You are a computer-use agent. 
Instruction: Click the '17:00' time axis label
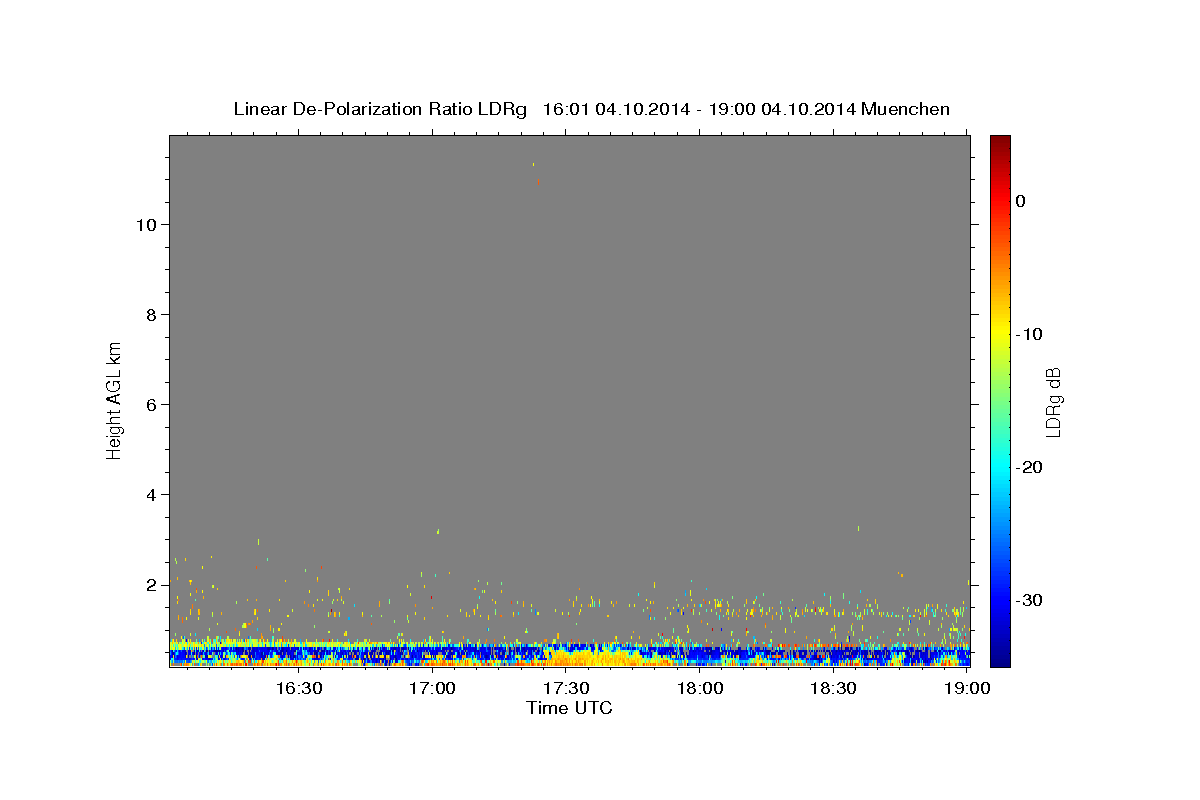click(432, 688)
